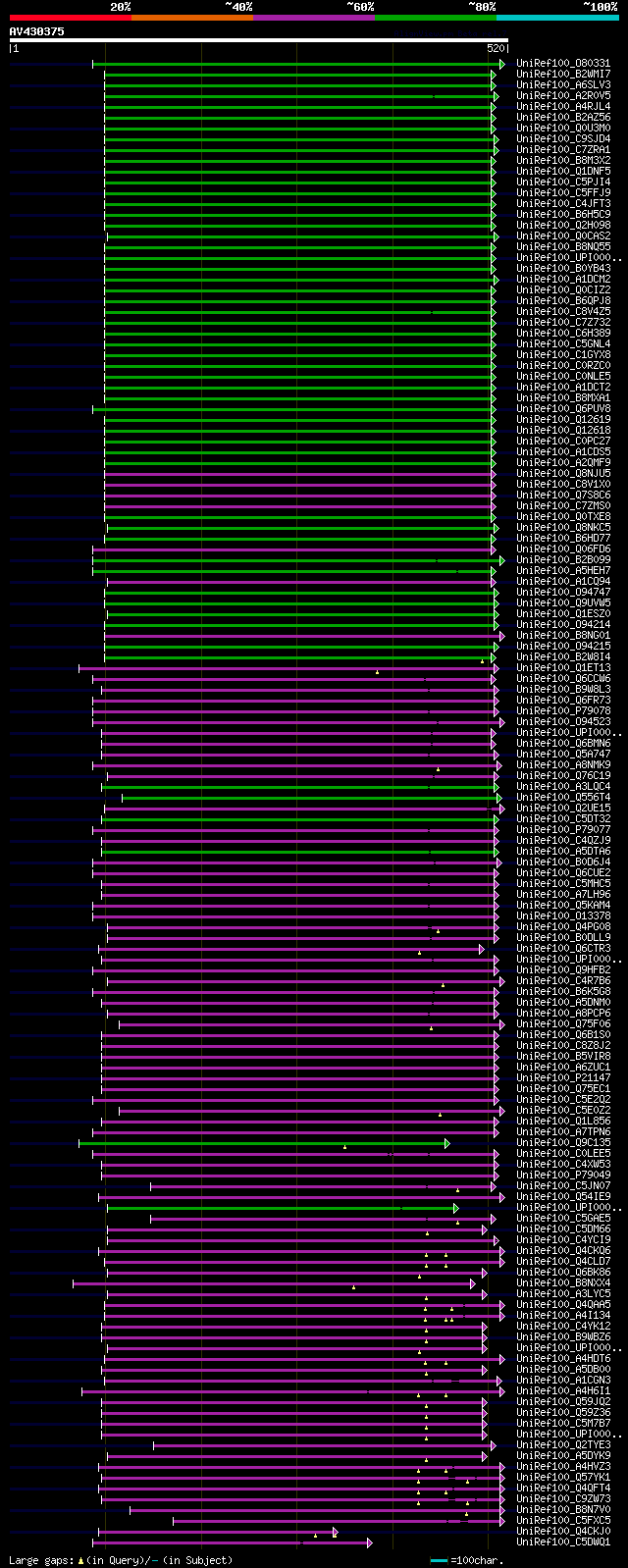Open hit UniRef100_A6SLV3
The image size is (628, 1568).
[563, 85]
